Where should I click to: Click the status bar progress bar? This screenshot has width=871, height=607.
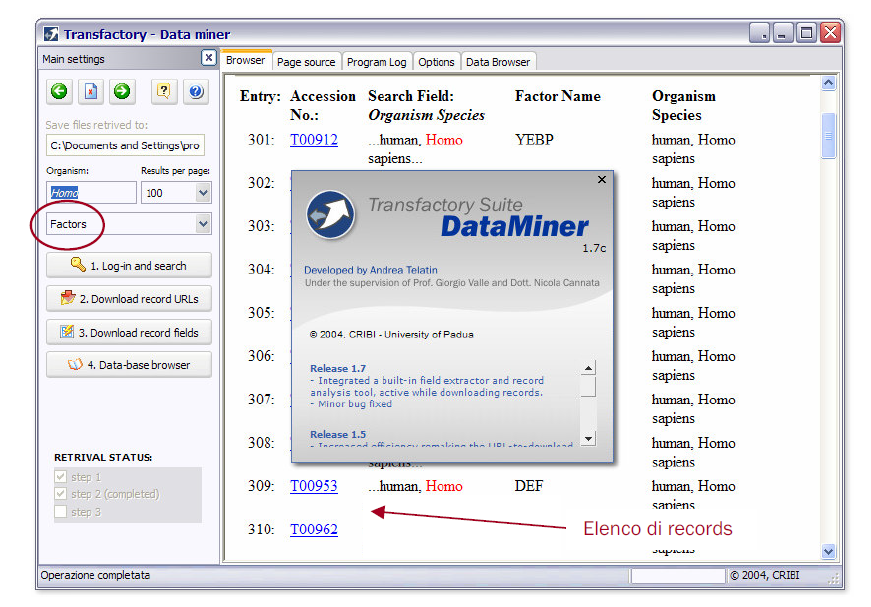678,576
